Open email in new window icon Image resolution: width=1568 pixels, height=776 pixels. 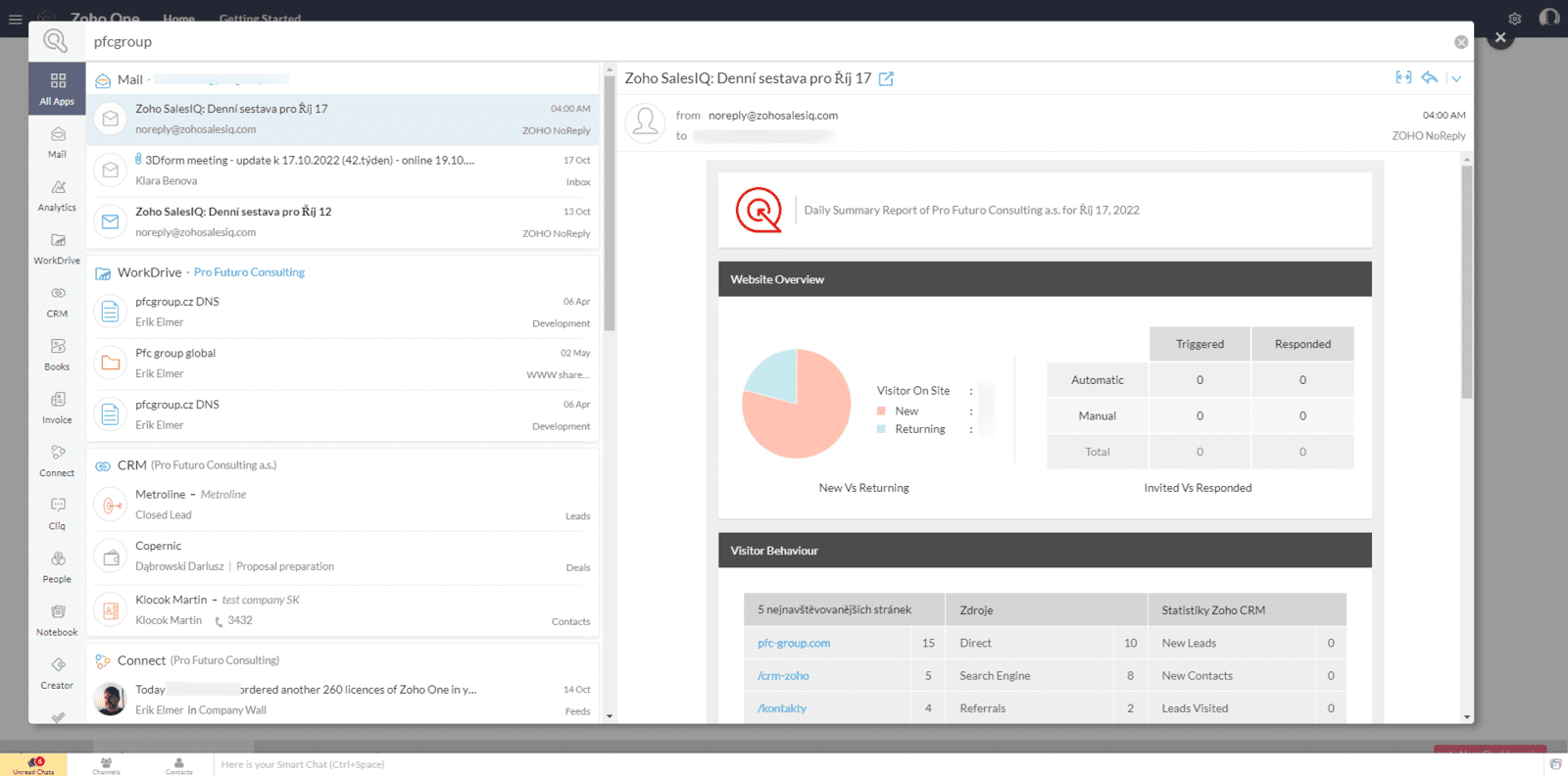point(886,78)
